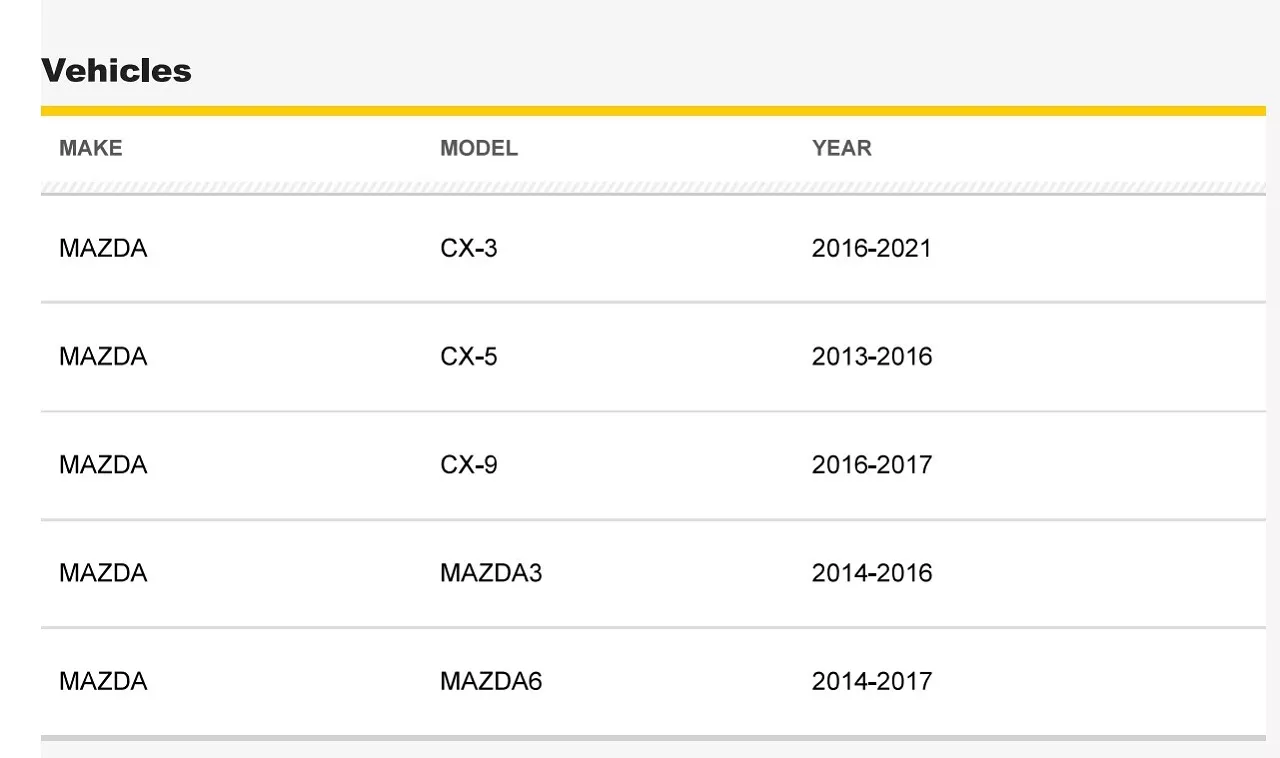Select the CX-5 model cell
This screenshot has height=758, width=1280.
pos(469,356)
